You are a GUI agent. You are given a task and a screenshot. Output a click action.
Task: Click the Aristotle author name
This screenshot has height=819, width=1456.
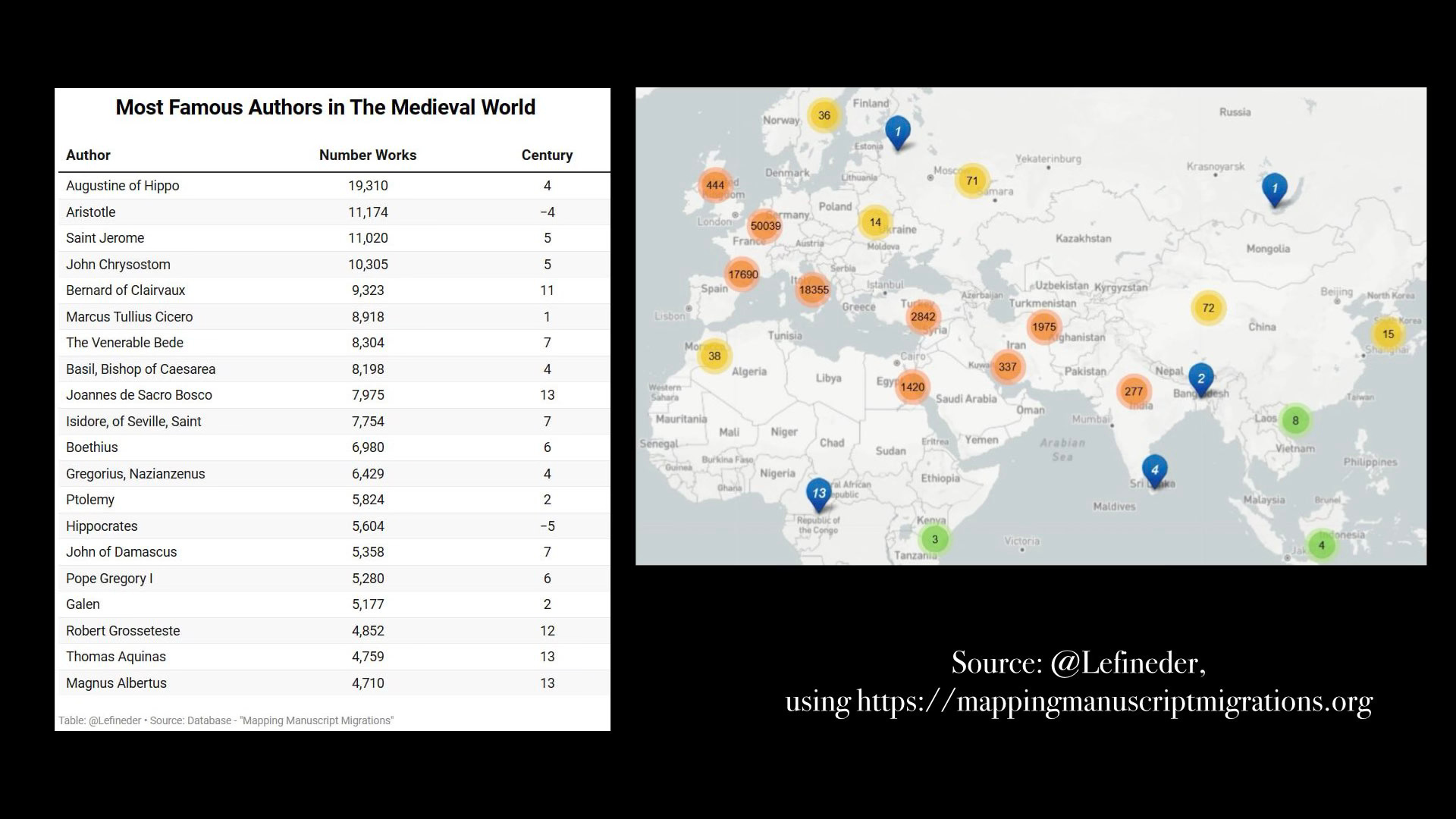[91, 212]
